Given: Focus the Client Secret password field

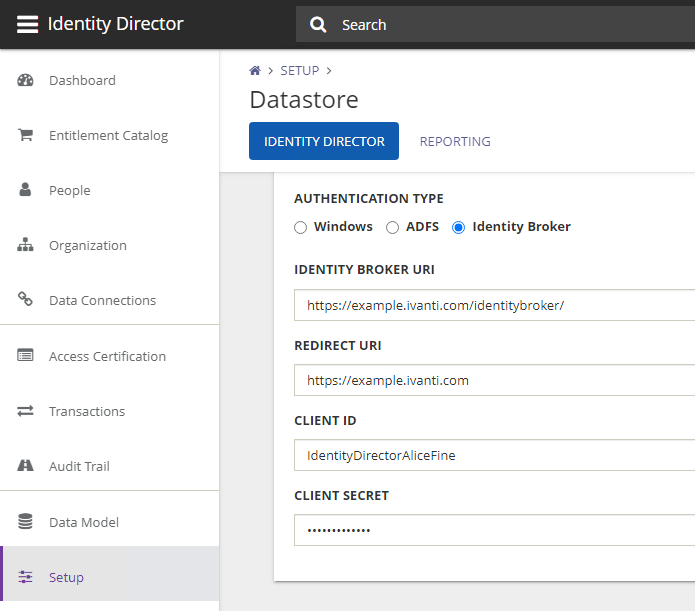Looking at the screenshot, I should tap(494, 530).
